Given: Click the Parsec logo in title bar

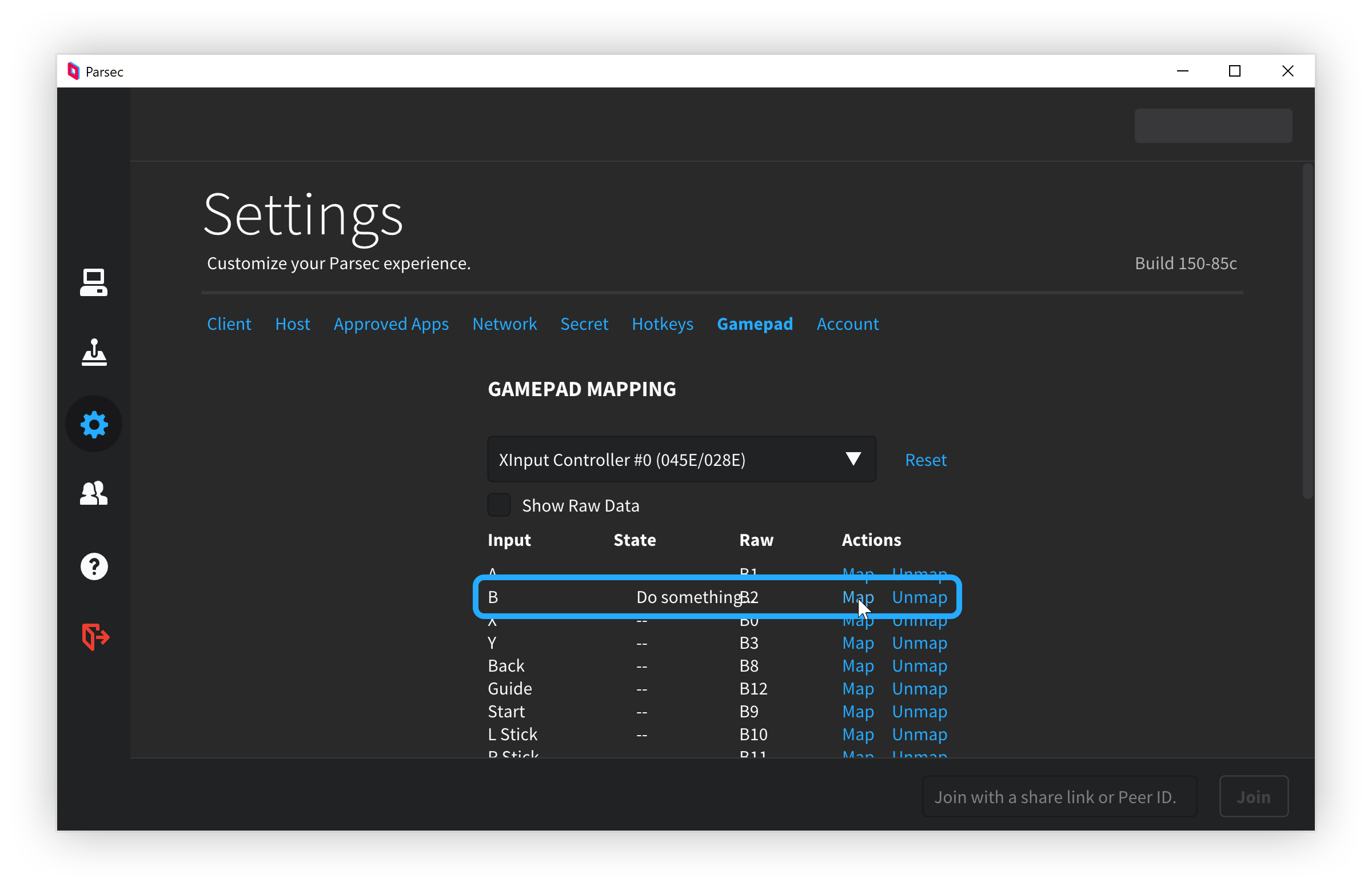Looking at the screenshot, I should point(73,71).
